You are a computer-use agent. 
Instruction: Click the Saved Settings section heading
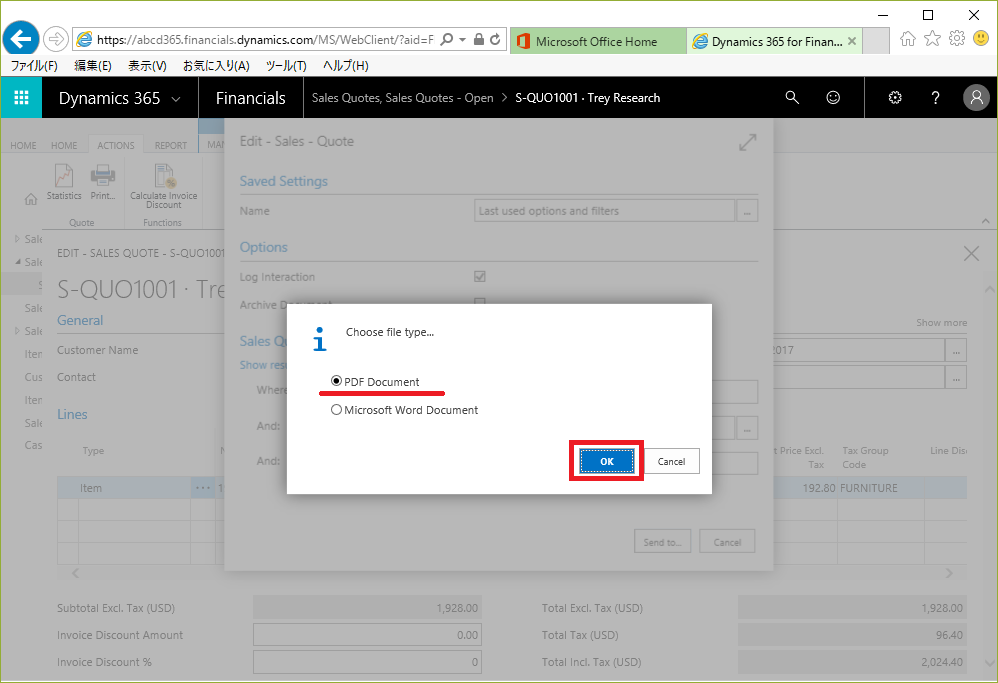pyautogui.click(x=284, y=181)
